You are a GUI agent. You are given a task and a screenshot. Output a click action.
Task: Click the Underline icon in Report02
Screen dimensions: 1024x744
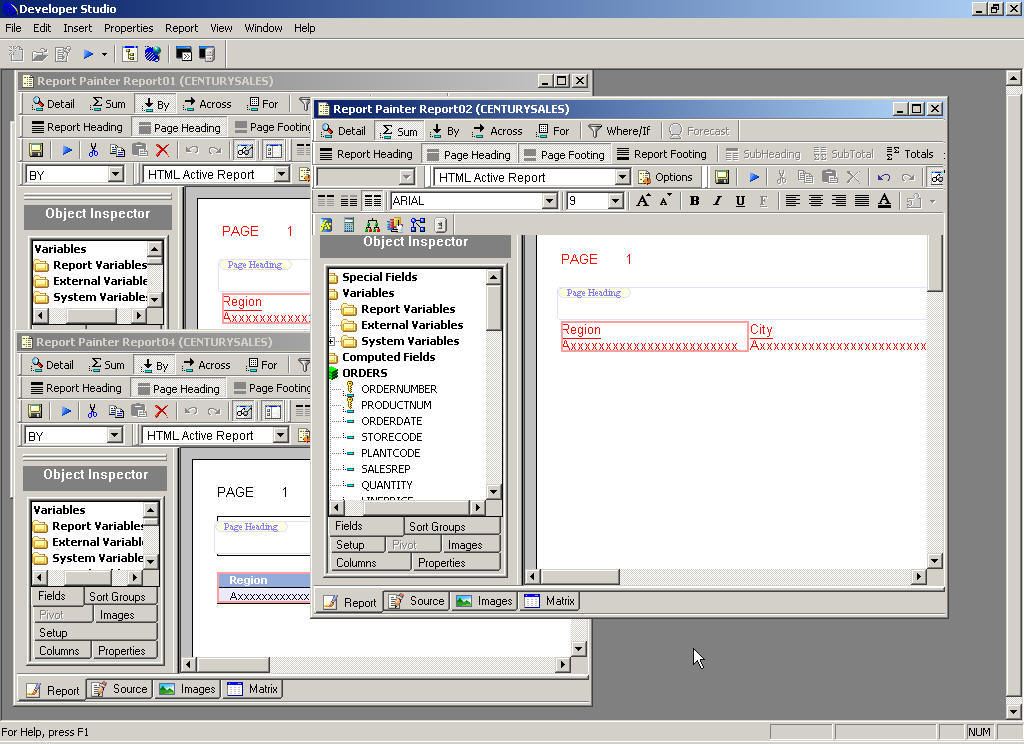(740, 201)
